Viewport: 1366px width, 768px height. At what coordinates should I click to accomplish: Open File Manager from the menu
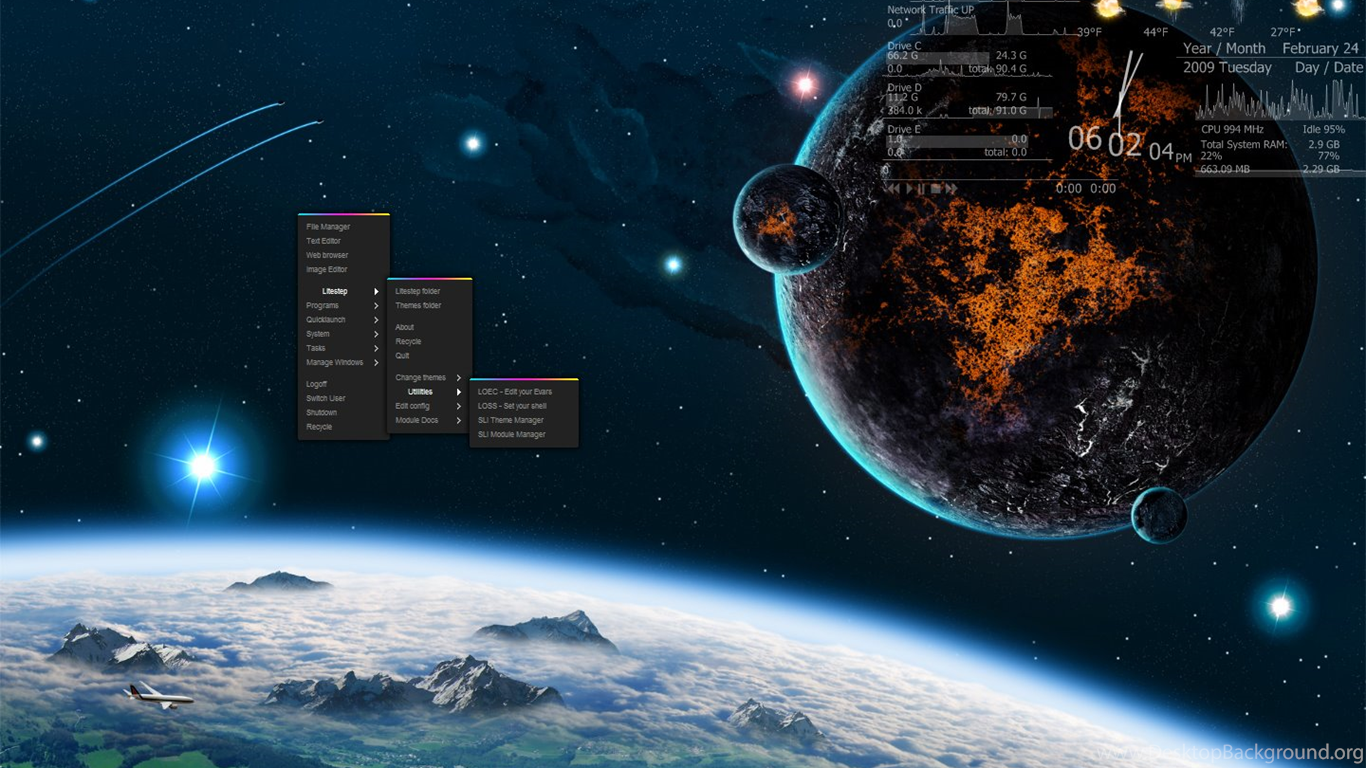[x=329, y=227]
